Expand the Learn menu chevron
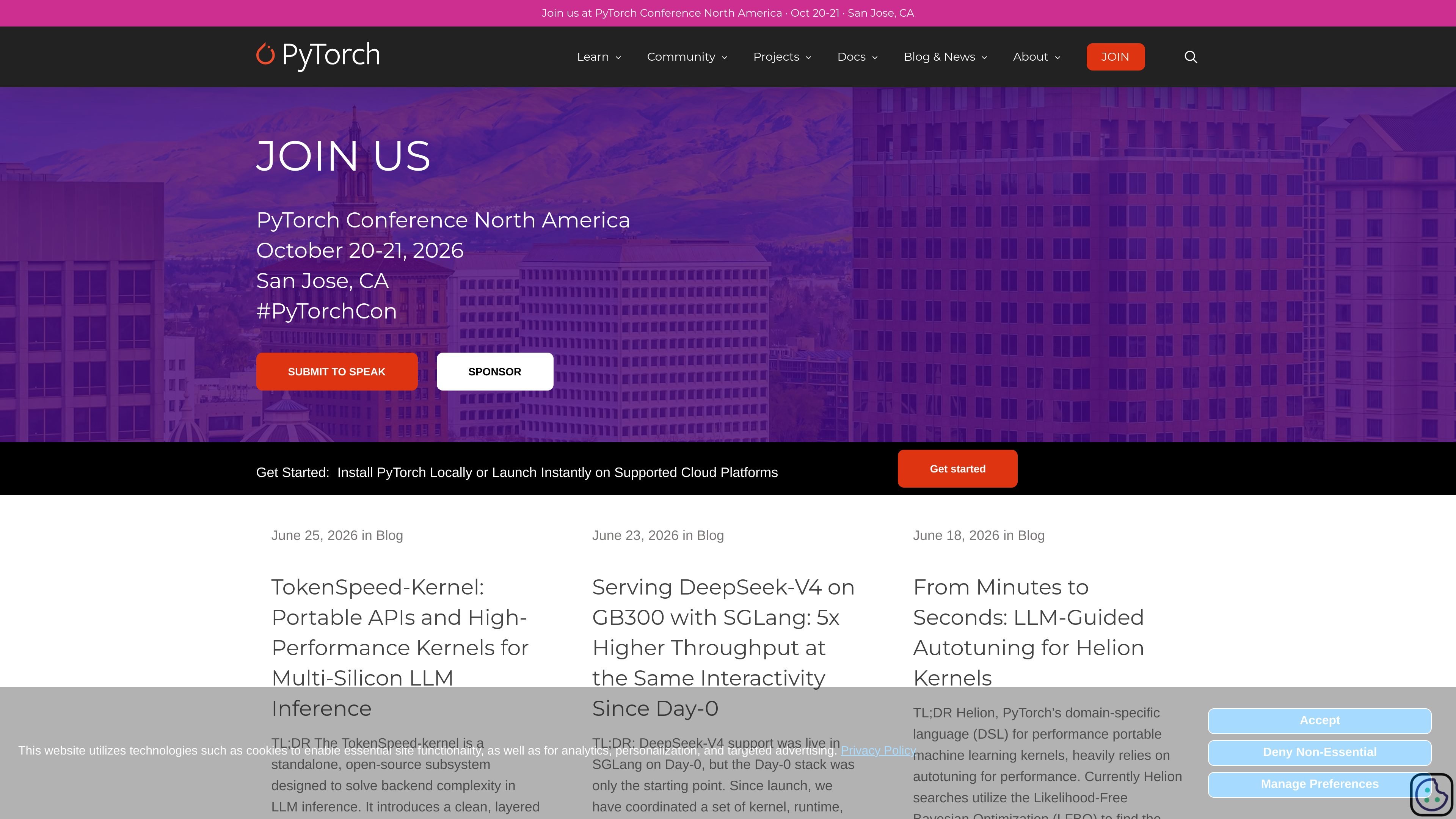This screenshot has height=819, width=1456. pos(618,58)
